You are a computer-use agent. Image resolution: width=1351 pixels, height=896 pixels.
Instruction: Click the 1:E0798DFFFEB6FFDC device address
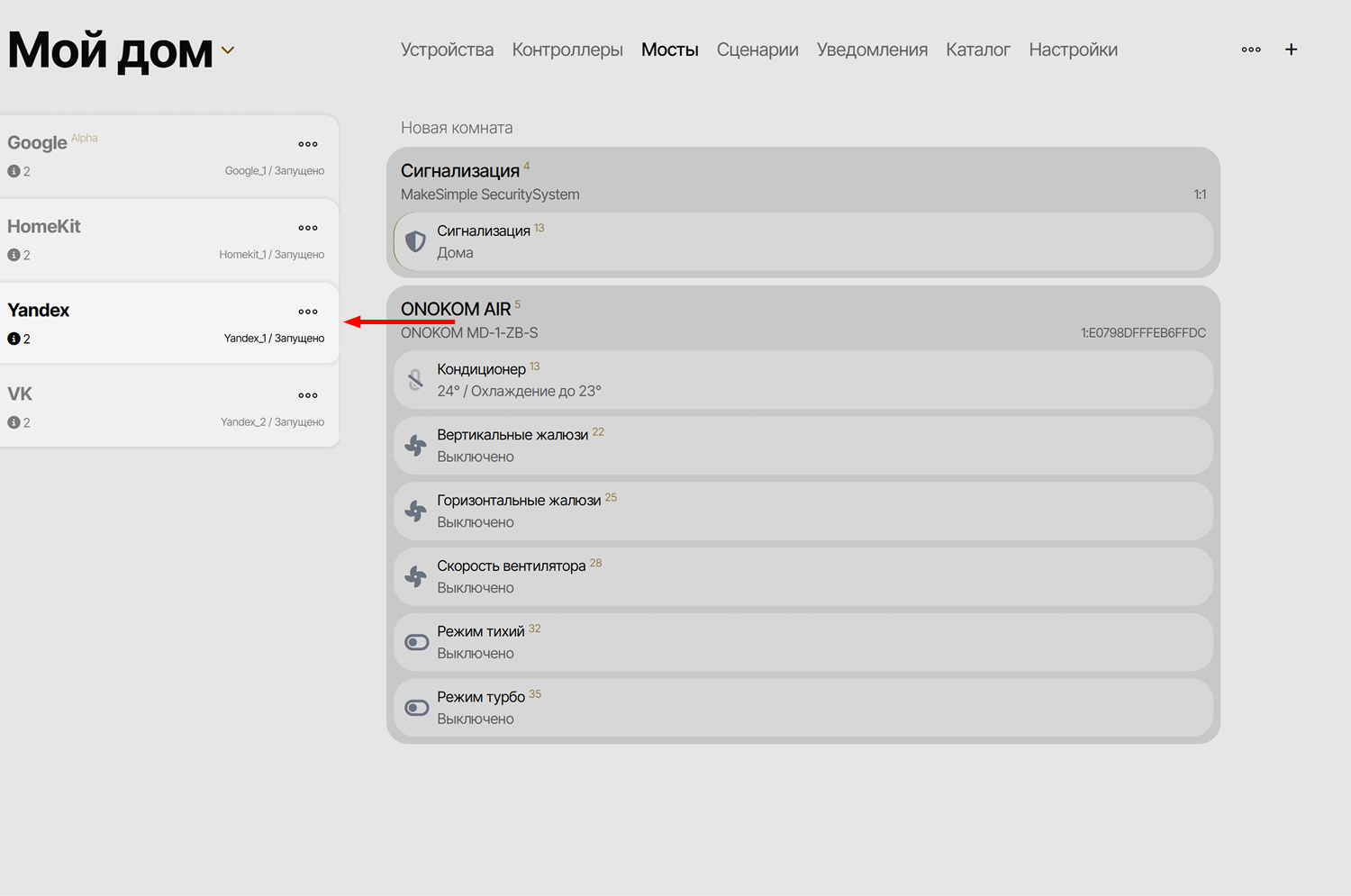click(x=1143, y=333)
